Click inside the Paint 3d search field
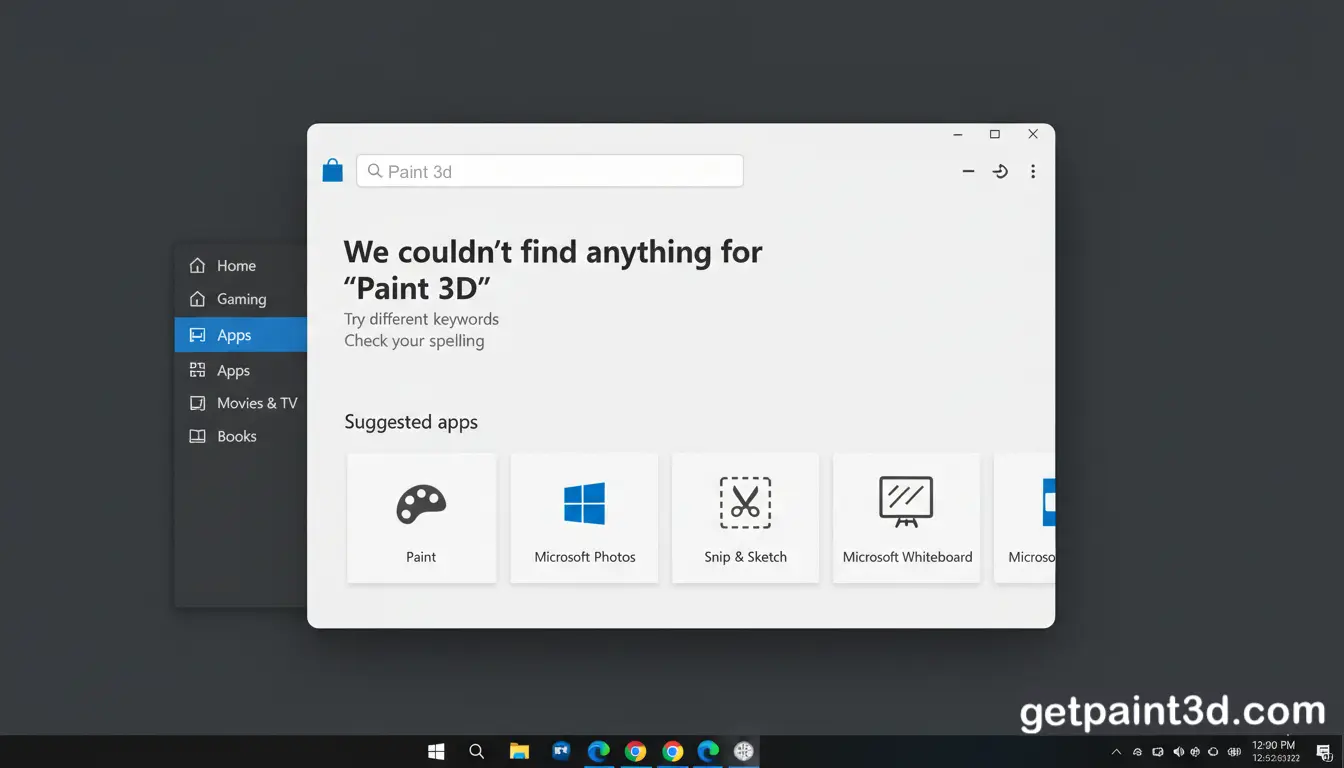This screenshot has width=1344, height=768. pos(550,171)
